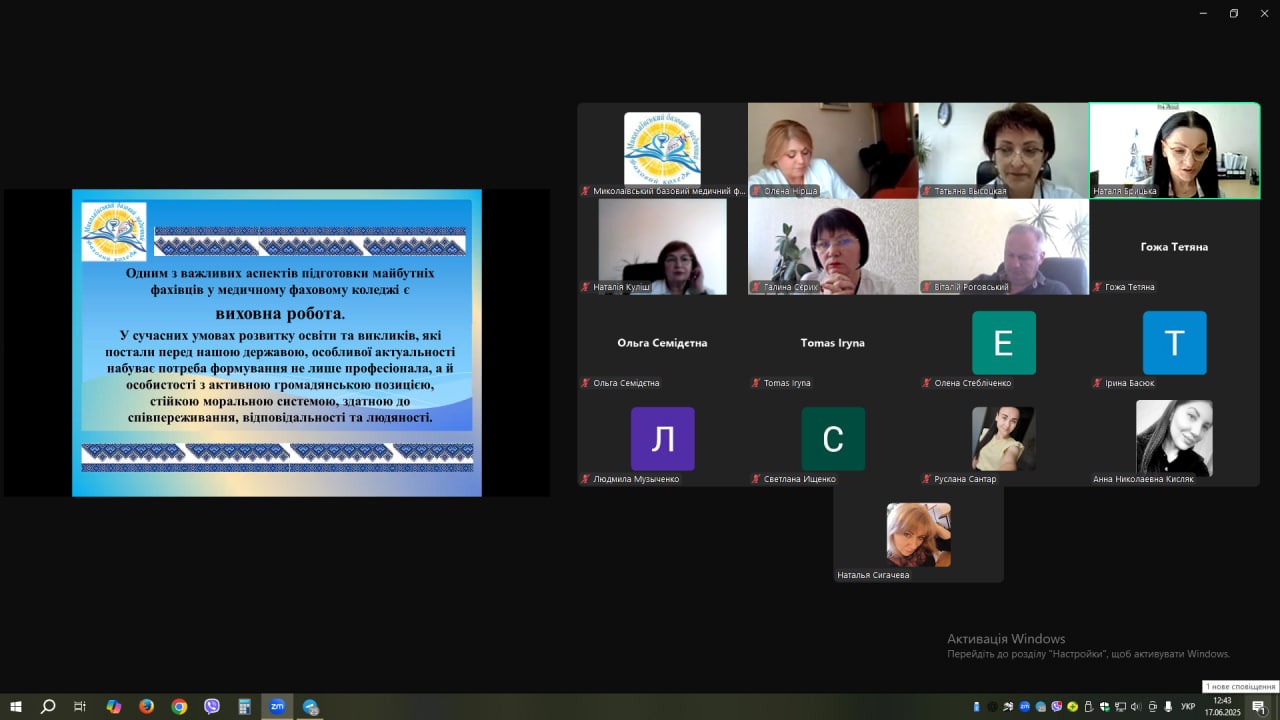This screenshot has width=1280, height=720.
Task: Launch Copilot from the taskbar
Action: (x=113, y=707)
